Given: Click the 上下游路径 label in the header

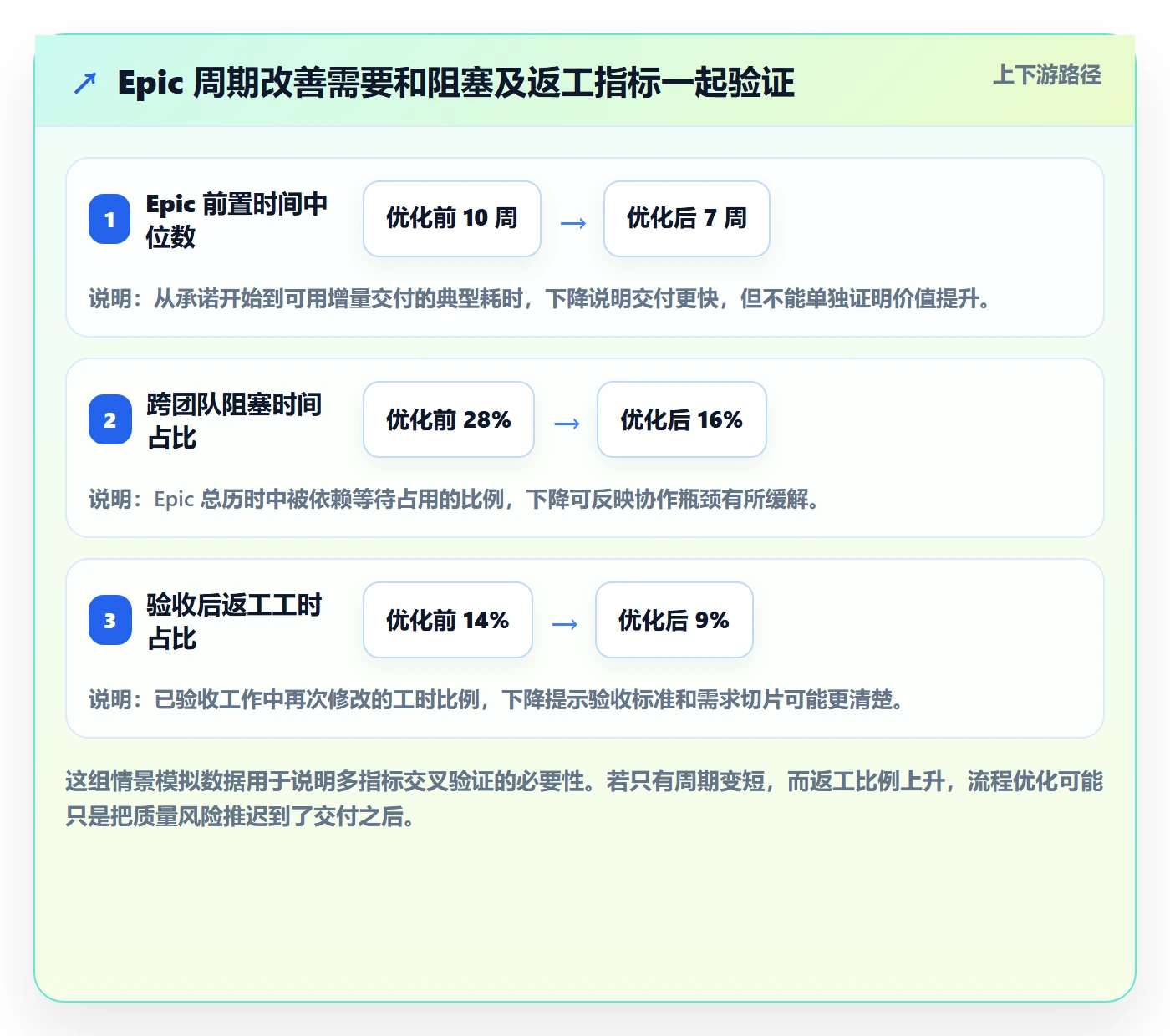Looking at the screenshot, I should pos(1047,75).
